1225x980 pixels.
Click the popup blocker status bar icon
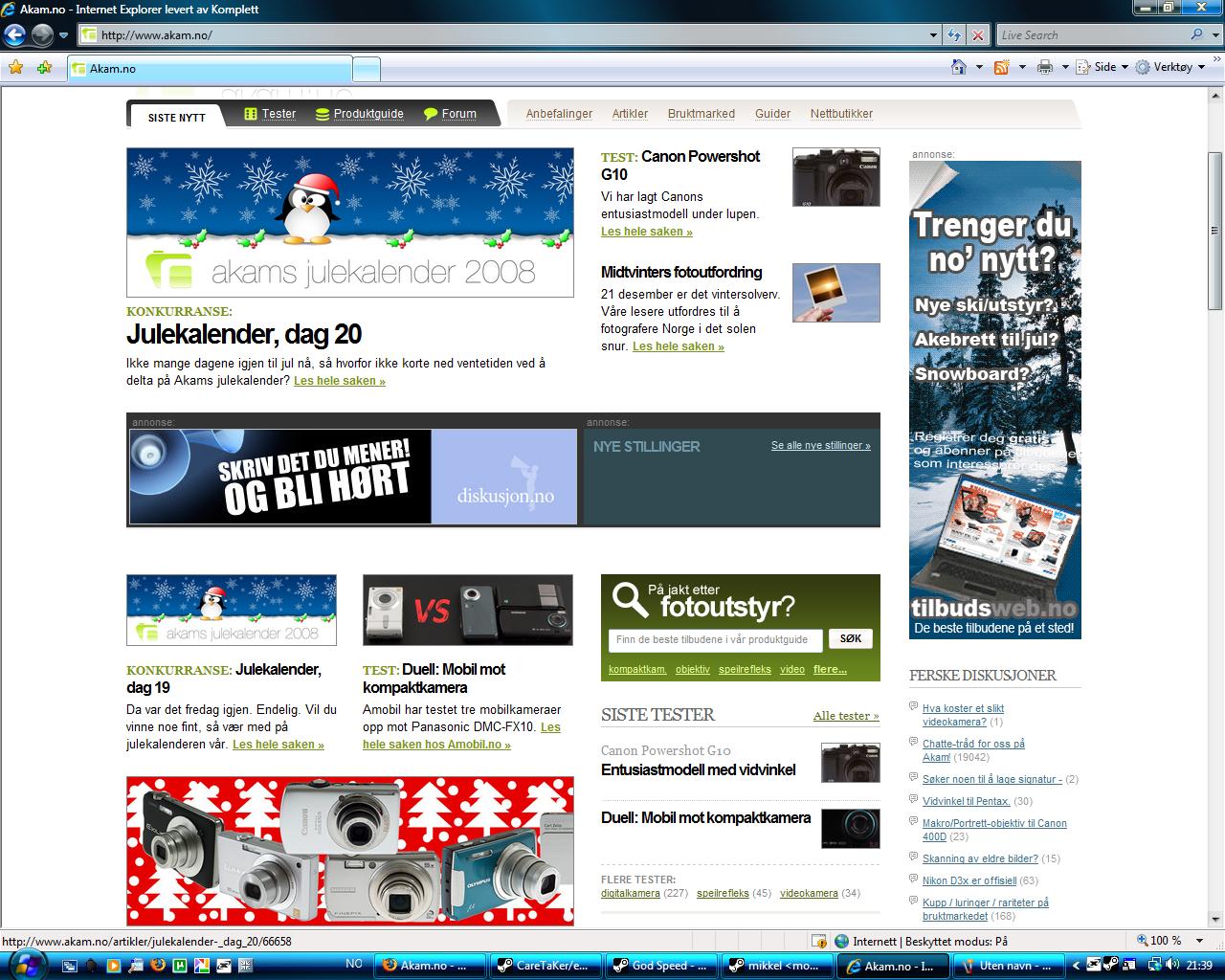click(819, 941)
